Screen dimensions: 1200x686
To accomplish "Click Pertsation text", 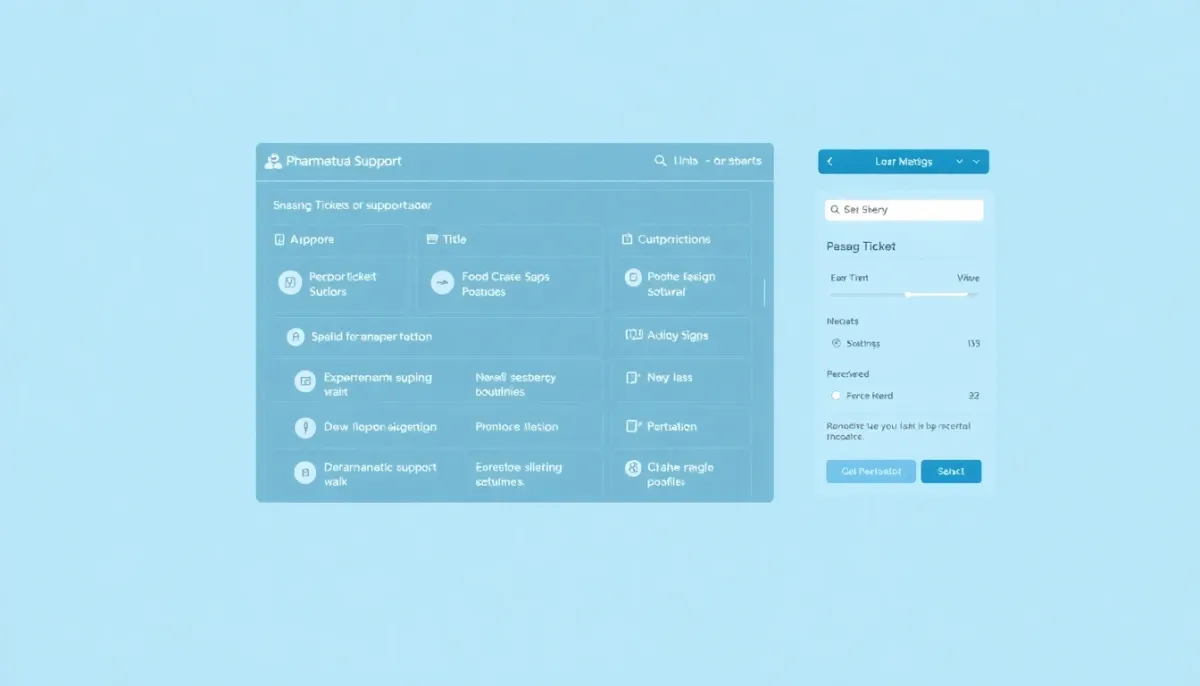I will [672, 427].
